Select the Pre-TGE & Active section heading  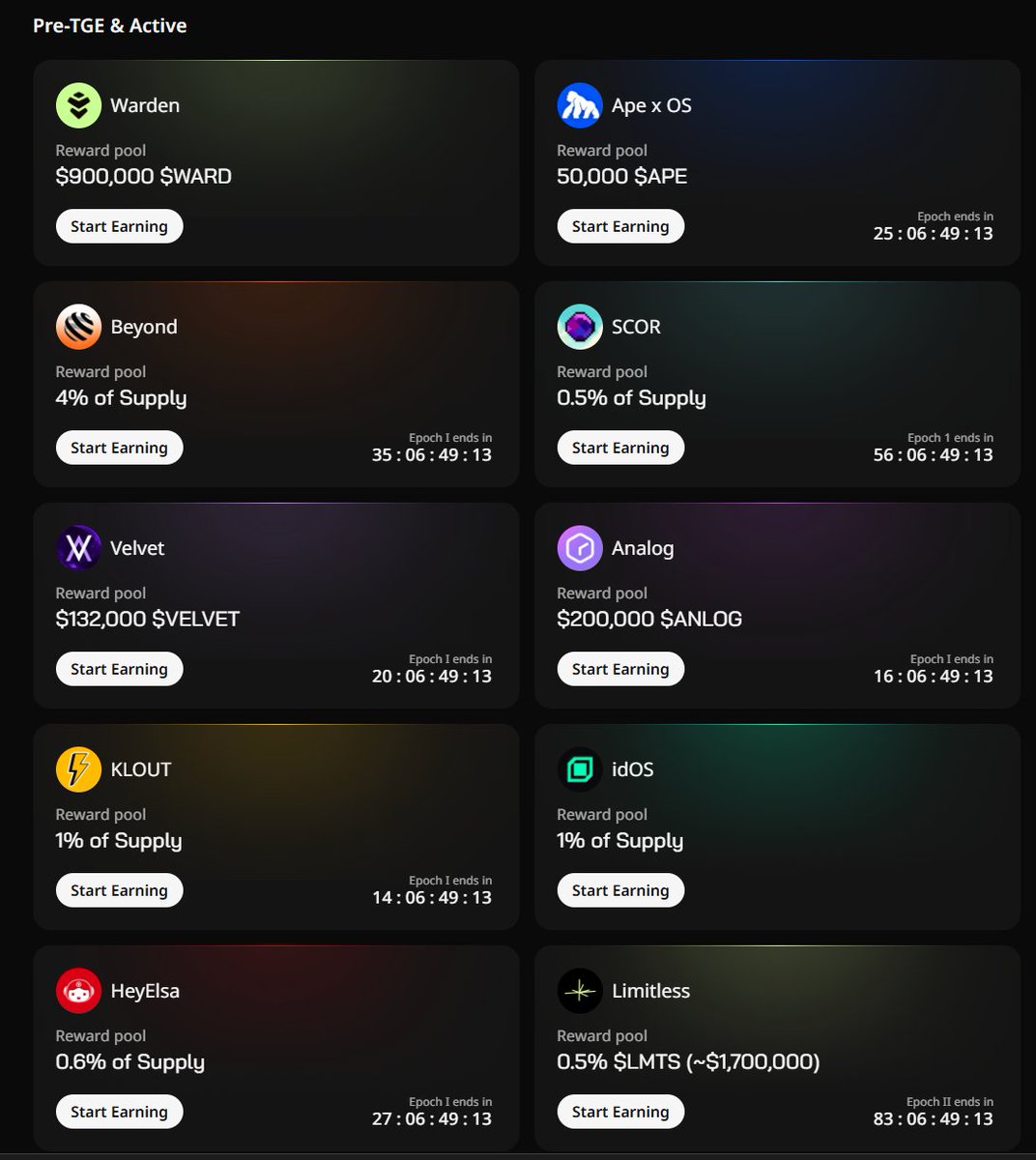pyautogui.click(x=110, y=26)
